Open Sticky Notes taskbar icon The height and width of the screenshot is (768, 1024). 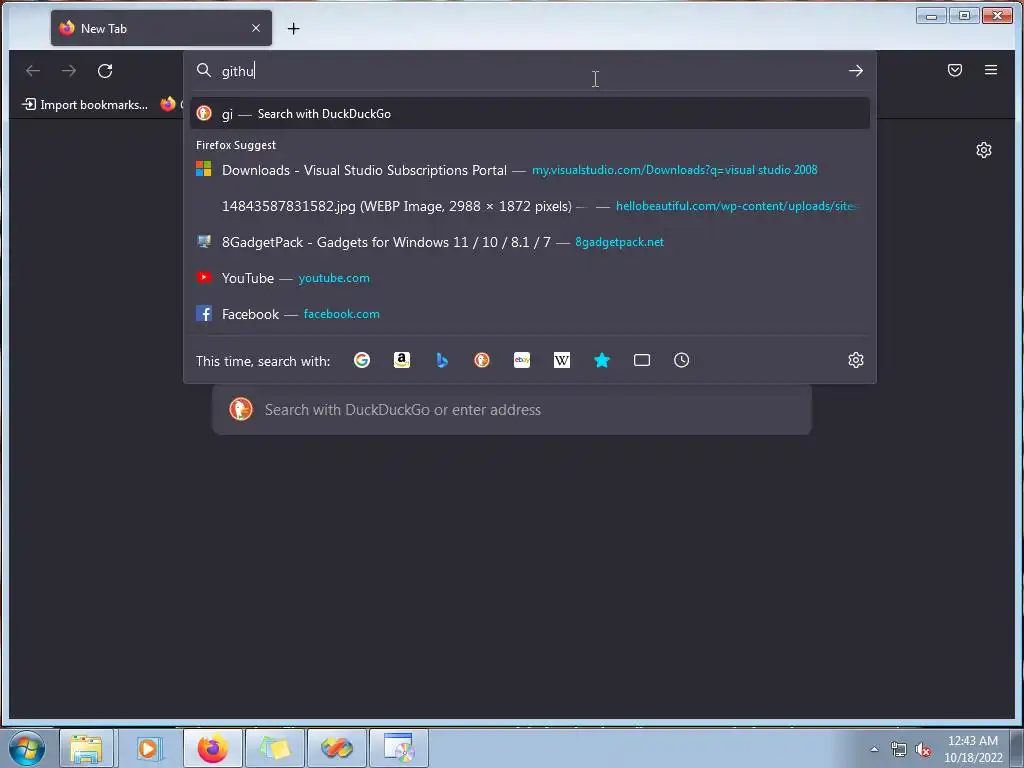(274, 748)
